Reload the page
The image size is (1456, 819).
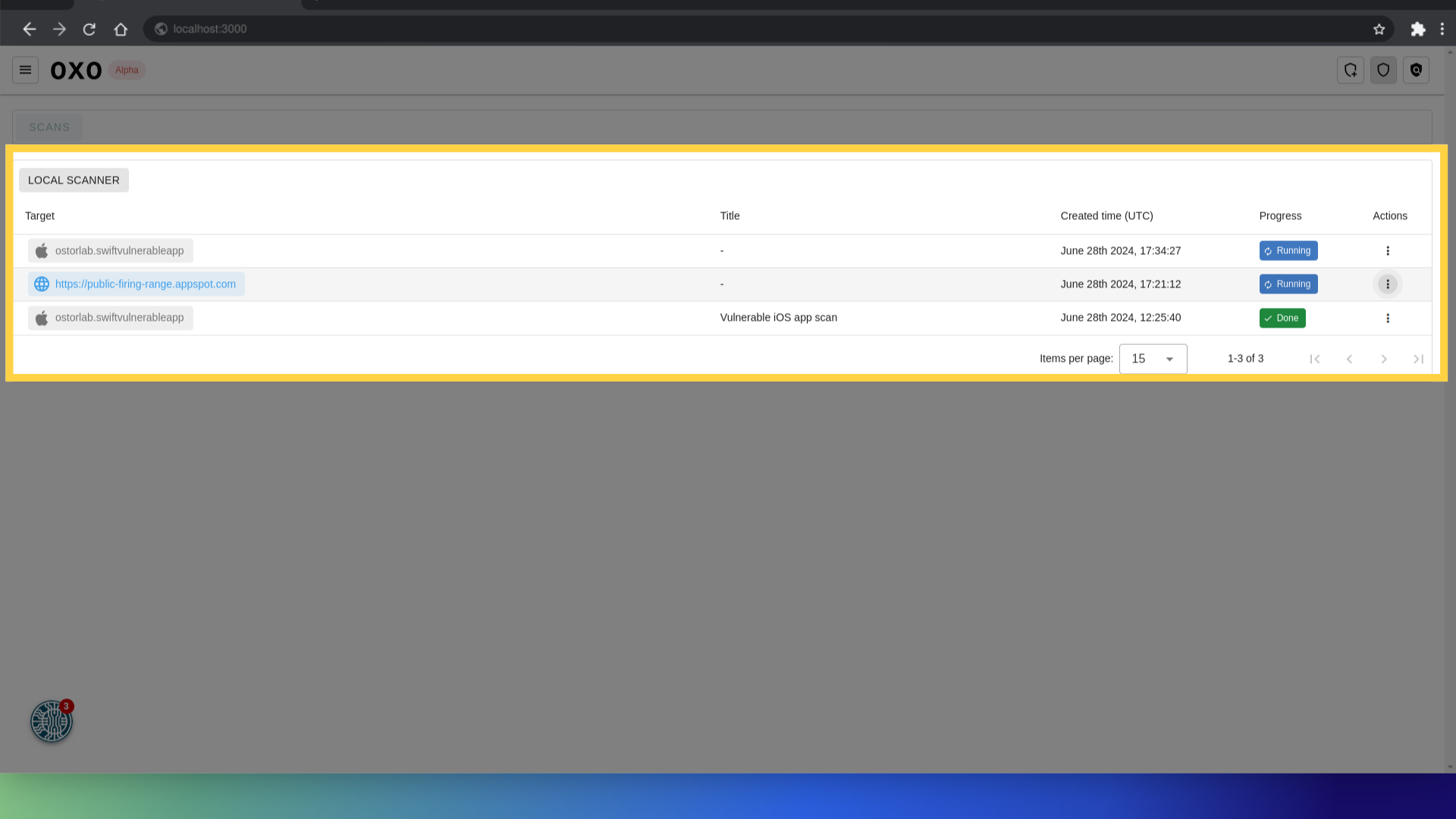89,29
